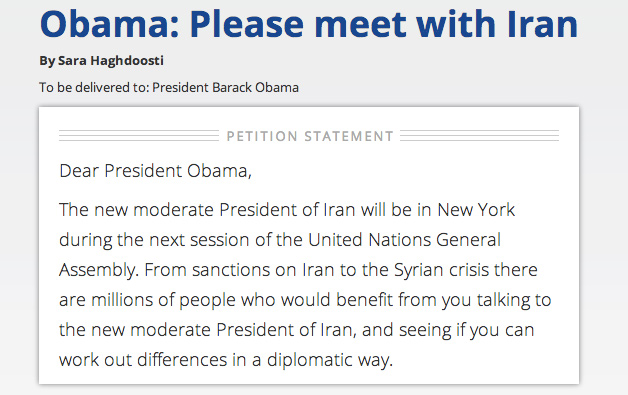Click the author name Sara Haghdoosti
This screenshot has width=628, height=395.
coord(111,60)
